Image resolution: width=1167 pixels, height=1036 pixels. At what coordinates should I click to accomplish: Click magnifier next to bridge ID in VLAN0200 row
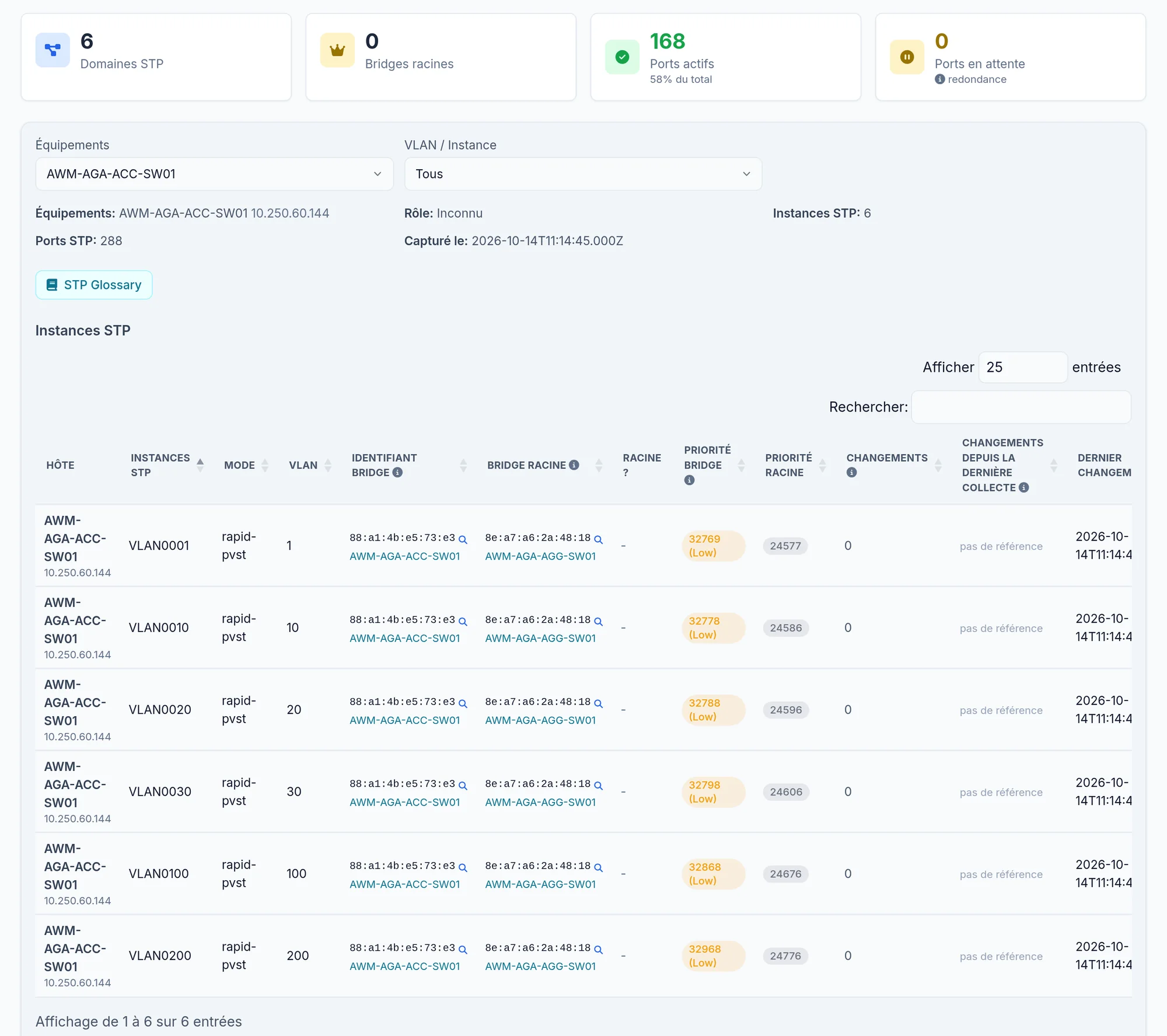[463, 950]
